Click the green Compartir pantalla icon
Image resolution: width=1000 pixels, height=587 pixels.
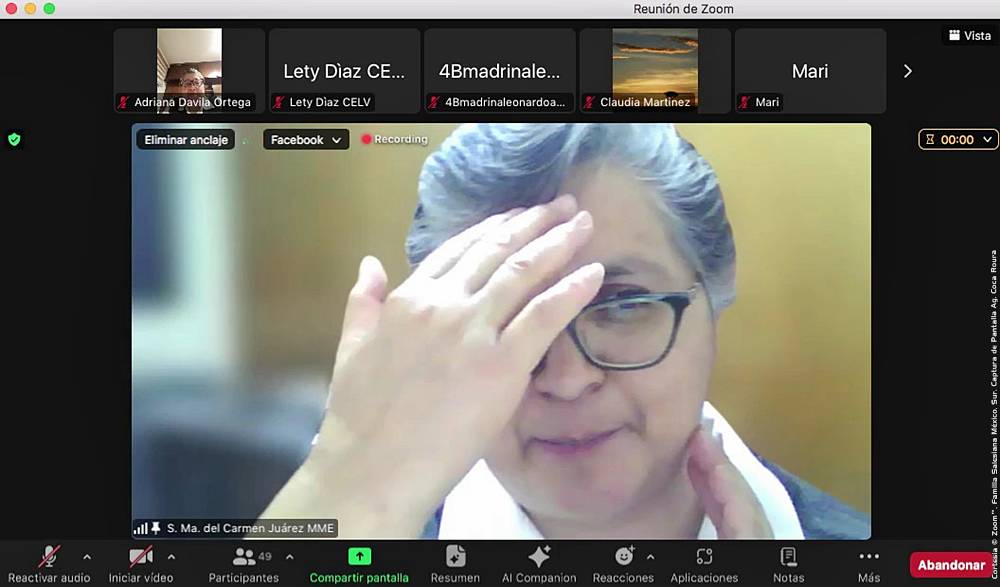[359, 556]
